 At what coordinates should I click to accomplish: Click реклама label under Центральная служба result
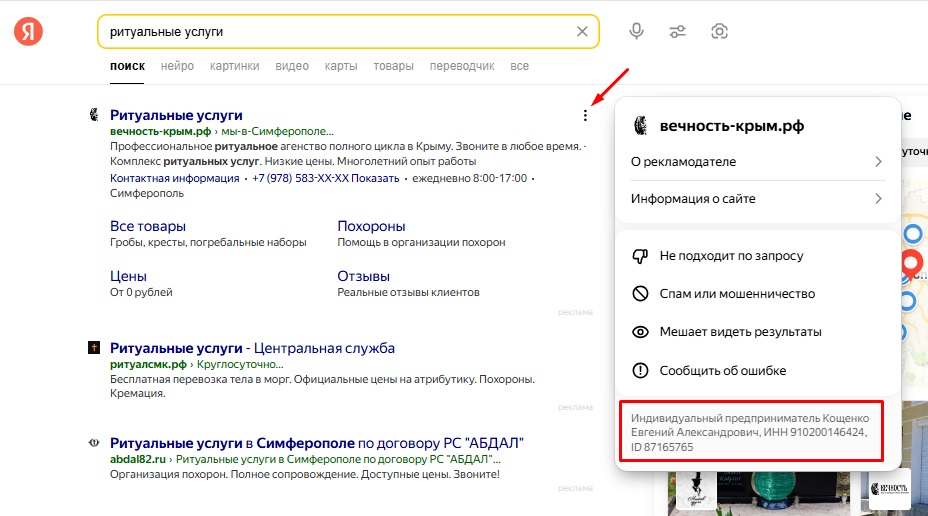pyautogui.click(x=575, y=407)
